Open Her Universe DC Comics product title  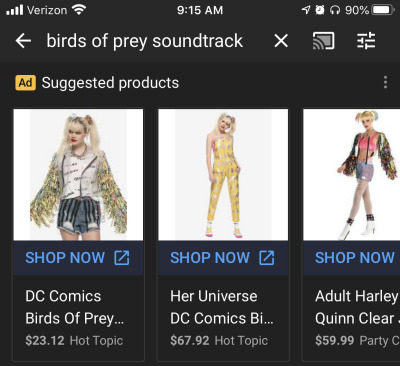click(222, 307)
